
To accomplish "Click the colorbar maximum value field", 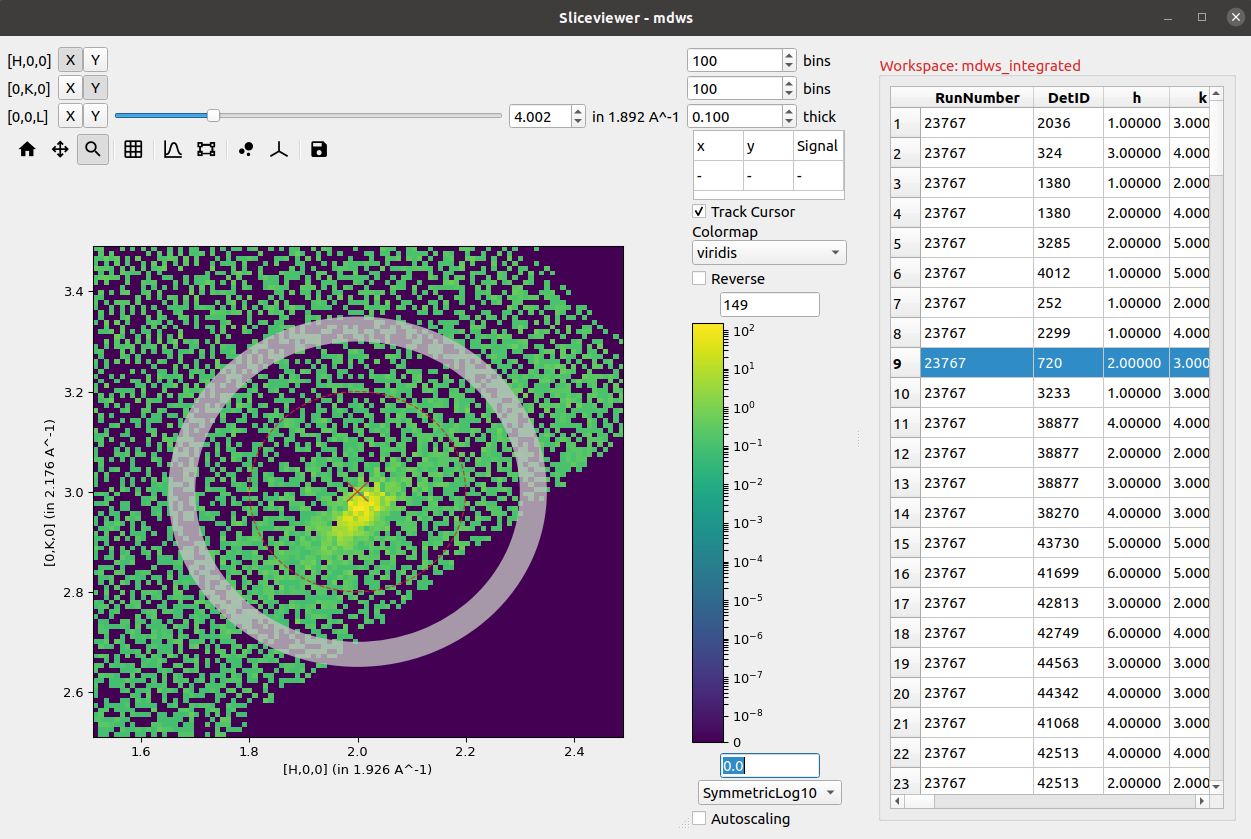I will point(769,304).
